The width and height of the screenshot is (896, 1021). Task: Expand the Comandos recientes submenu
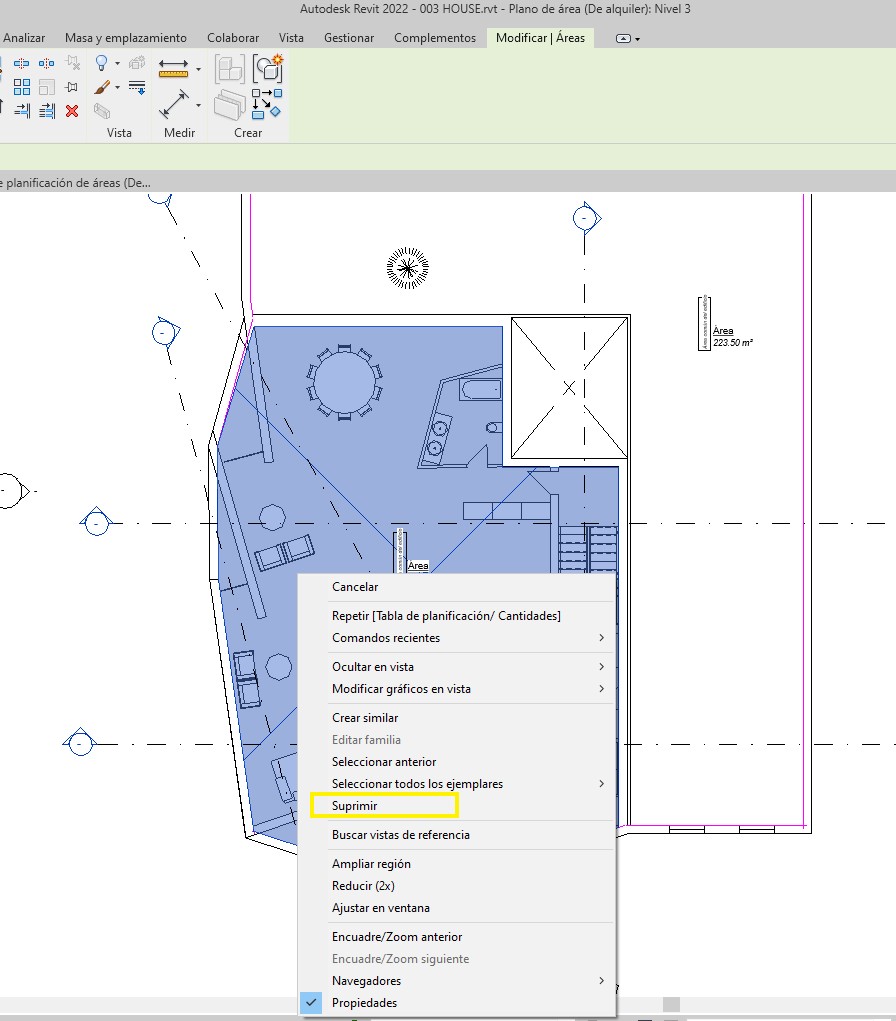(386, 638)
